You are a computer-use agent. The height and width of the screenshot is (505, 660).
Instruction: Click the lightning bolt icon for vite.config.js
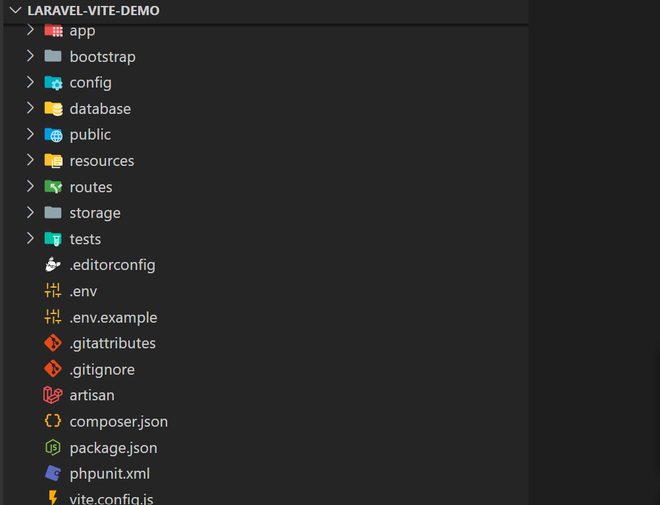click(53, 497)
